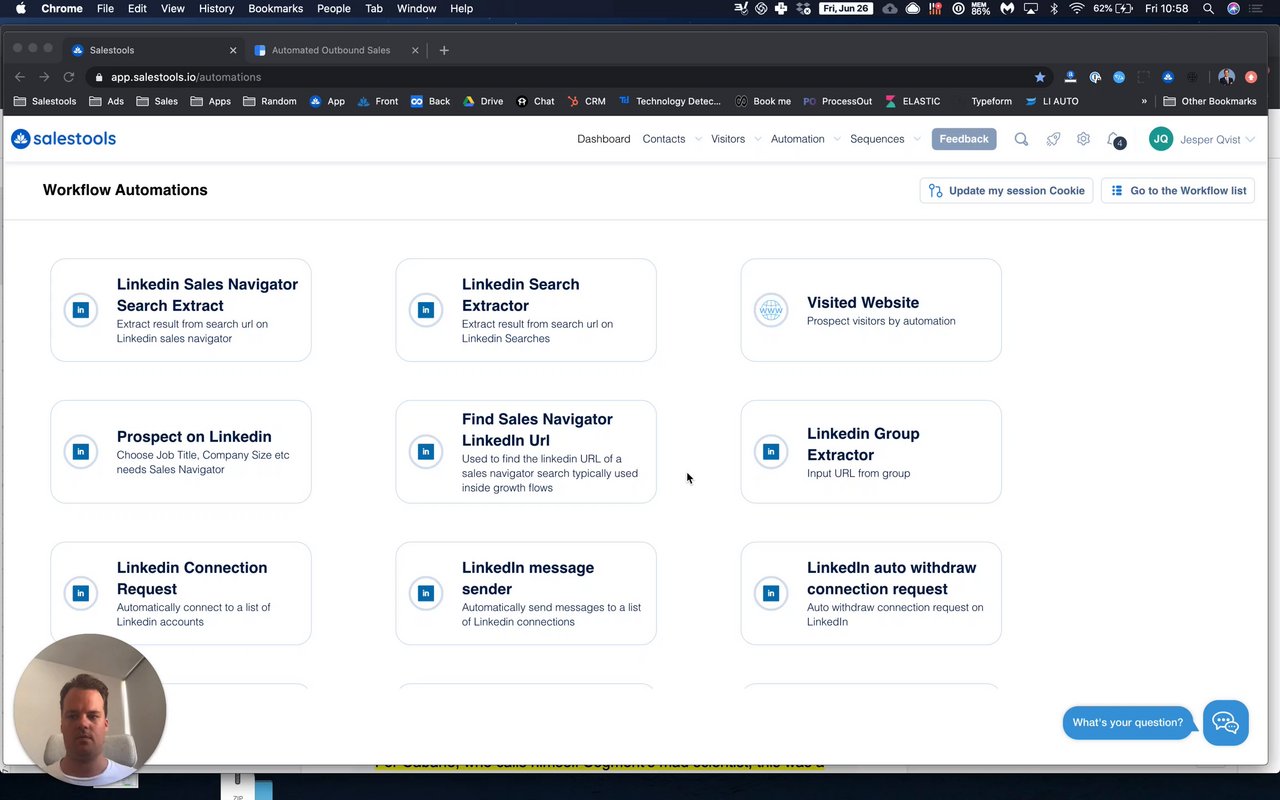Go to the Dashboard page
Viewport: 1280px width, 800px height.
[604, 139]
